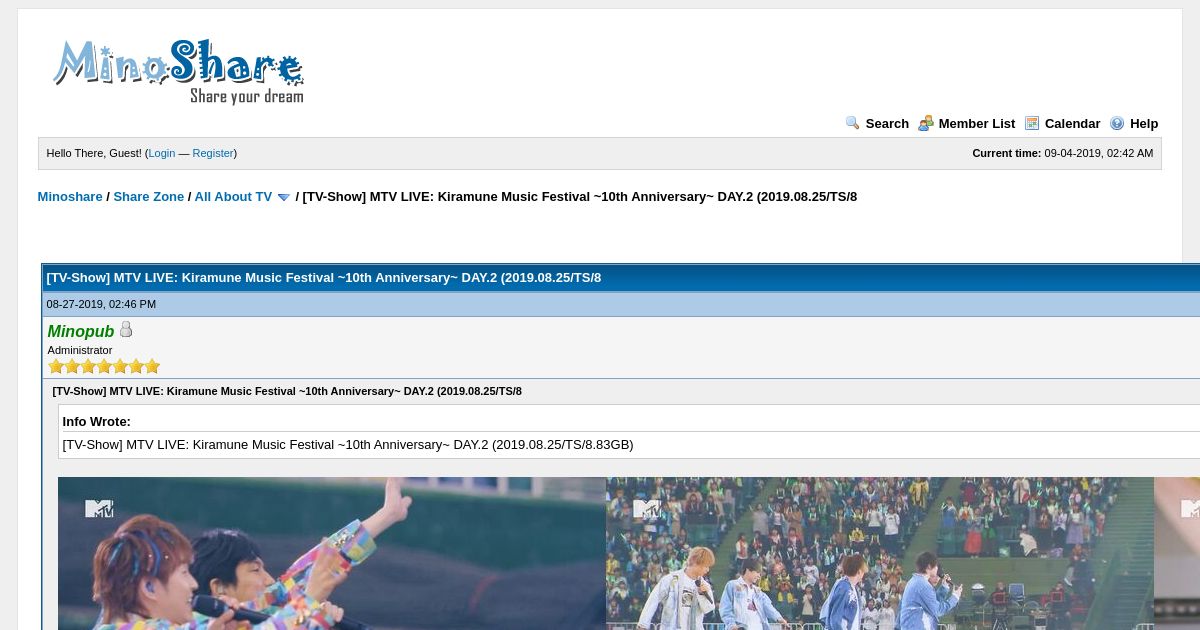Open Minopub's user profile
Viewport: 1200px width, 630px height.
[81, 331]
